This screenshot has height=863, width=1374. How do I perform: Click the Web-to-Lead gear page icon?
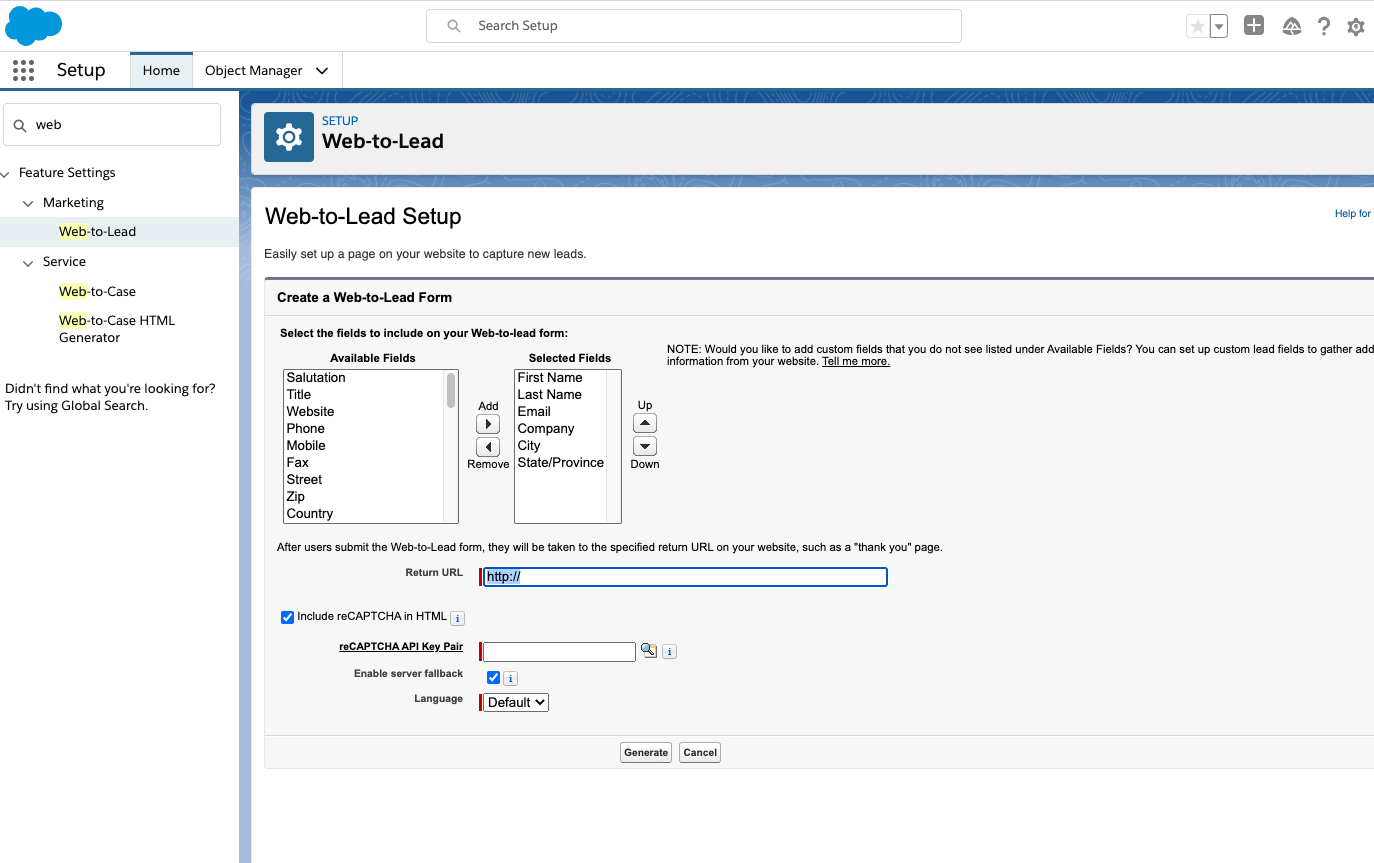pos(289,137)
